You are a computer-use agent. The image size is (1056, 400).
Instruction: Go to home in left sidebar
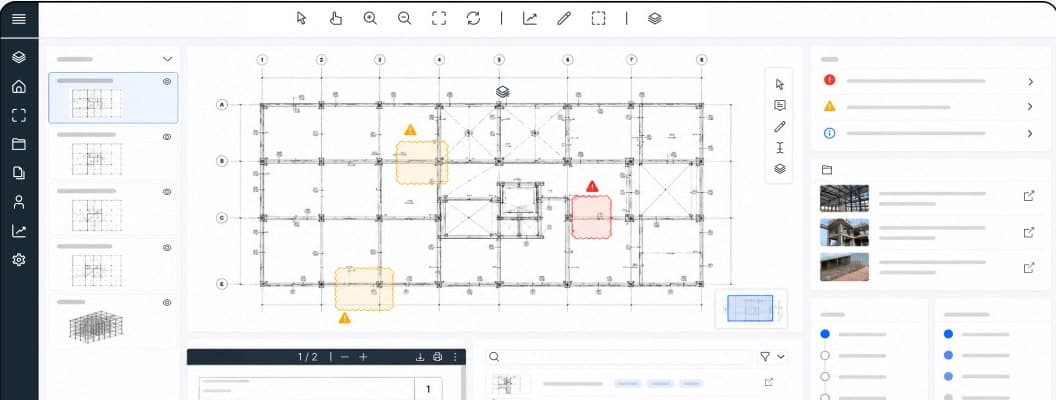(x=19, y=86)
